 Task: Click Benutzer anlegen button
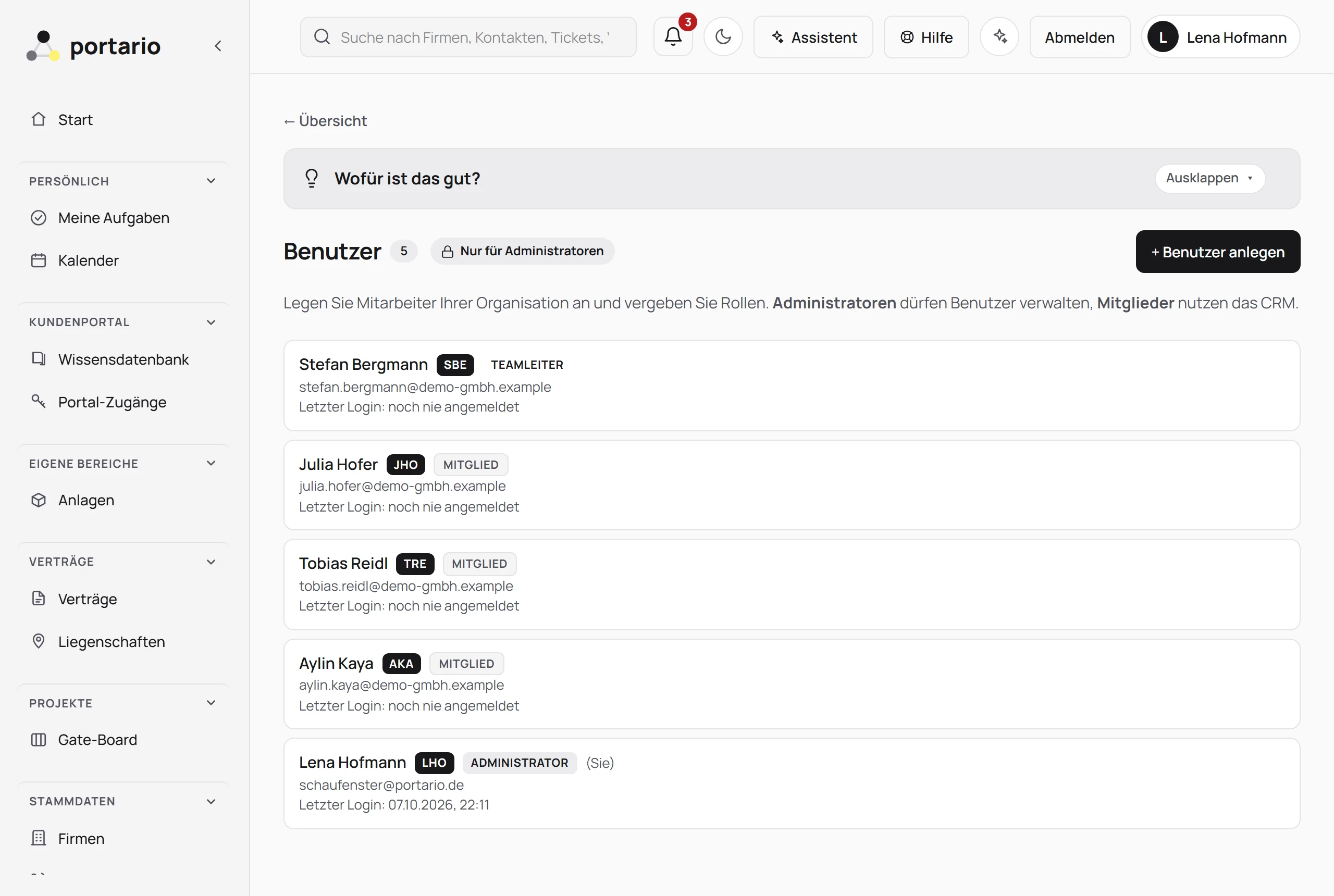click(1217, 252)
